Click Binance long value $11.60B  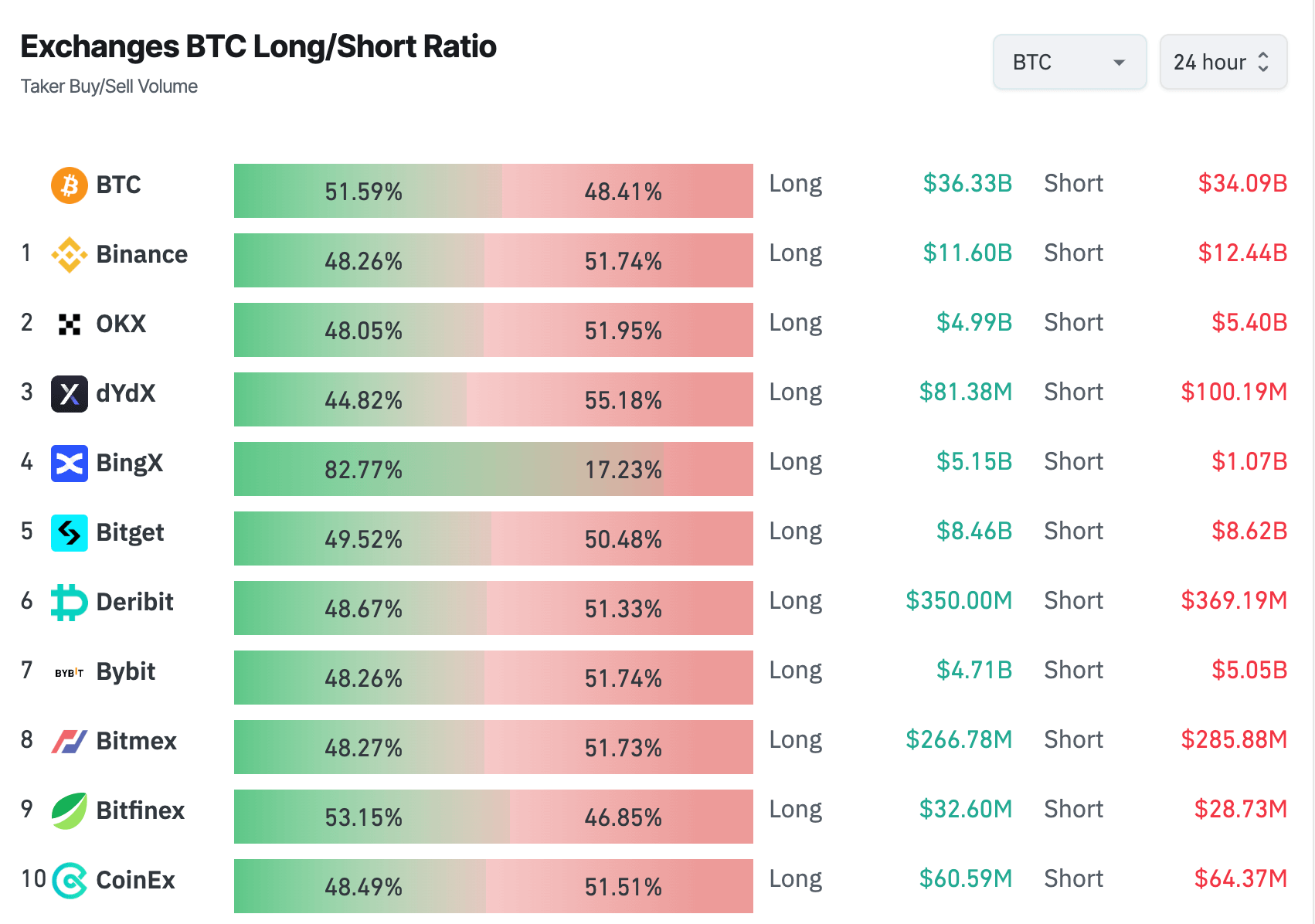[967, 253]
